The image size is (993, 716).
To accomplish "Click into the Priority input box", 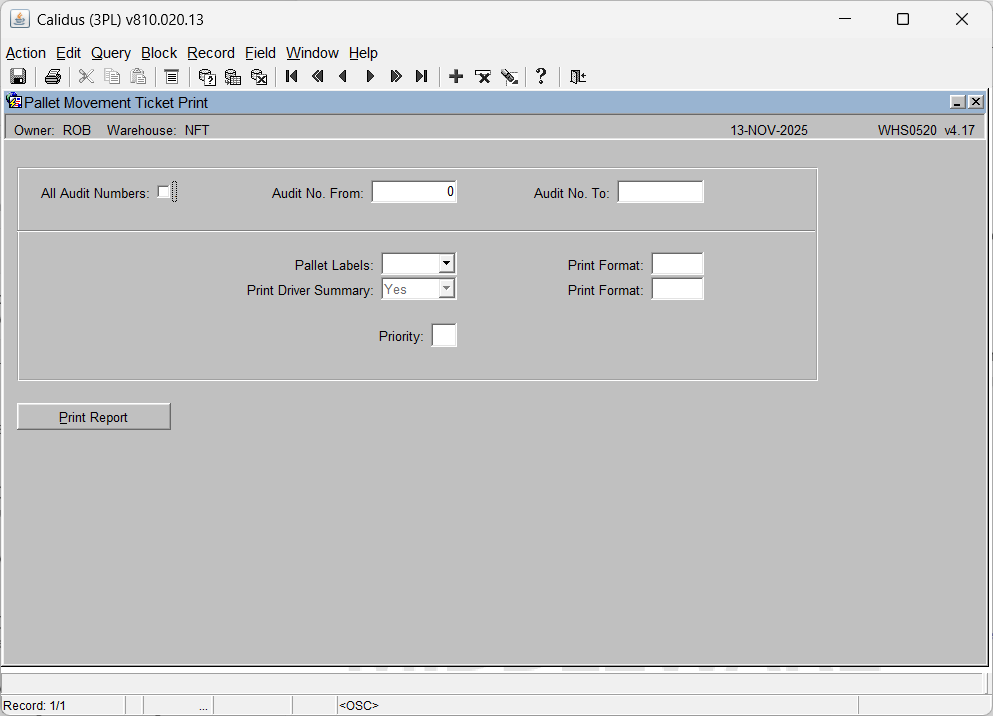I will [x=444, y=336].
